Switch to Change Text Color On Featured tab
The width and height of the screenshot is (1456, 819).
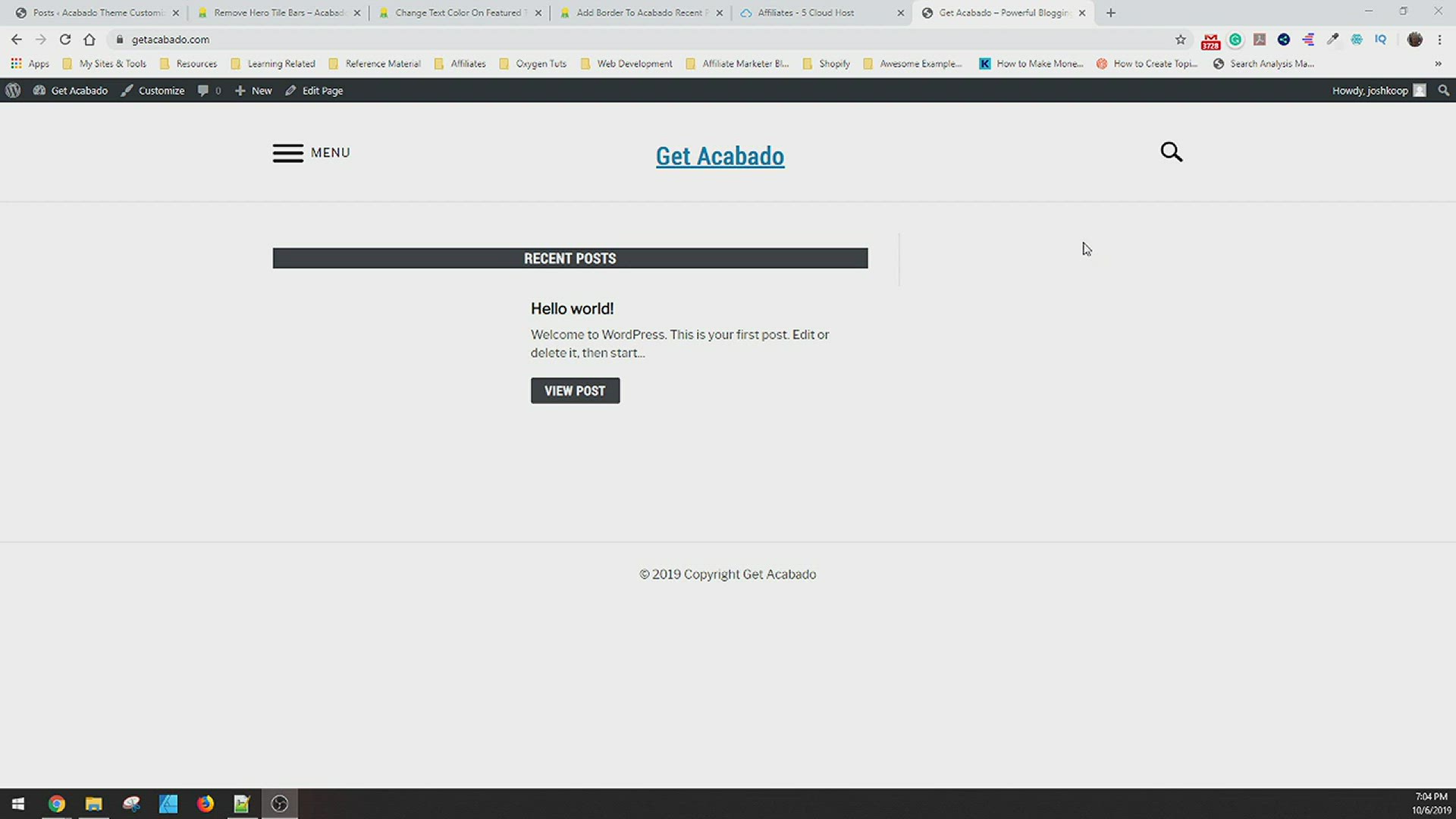point(458,13)
